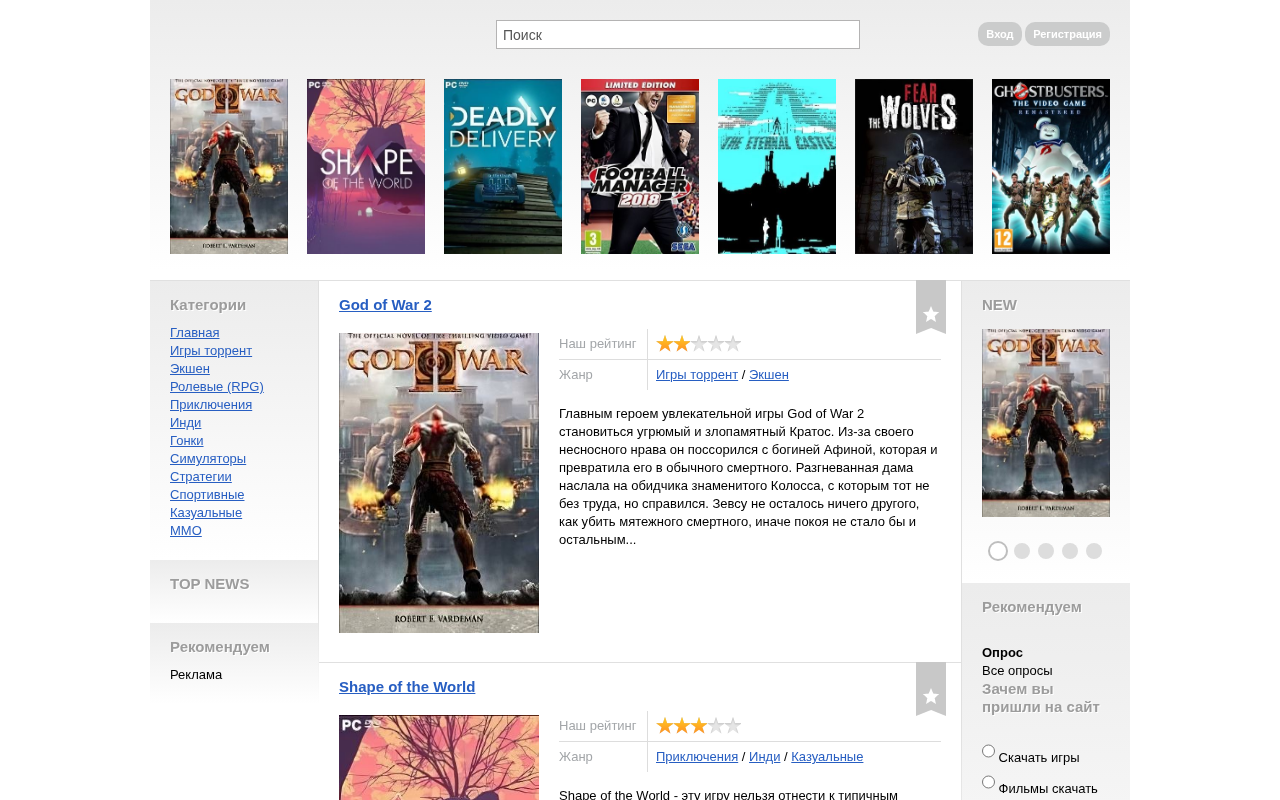1280x800 pixels.
Task: Open Shape of the World article cover image
Action: click(x=439, y=757)
